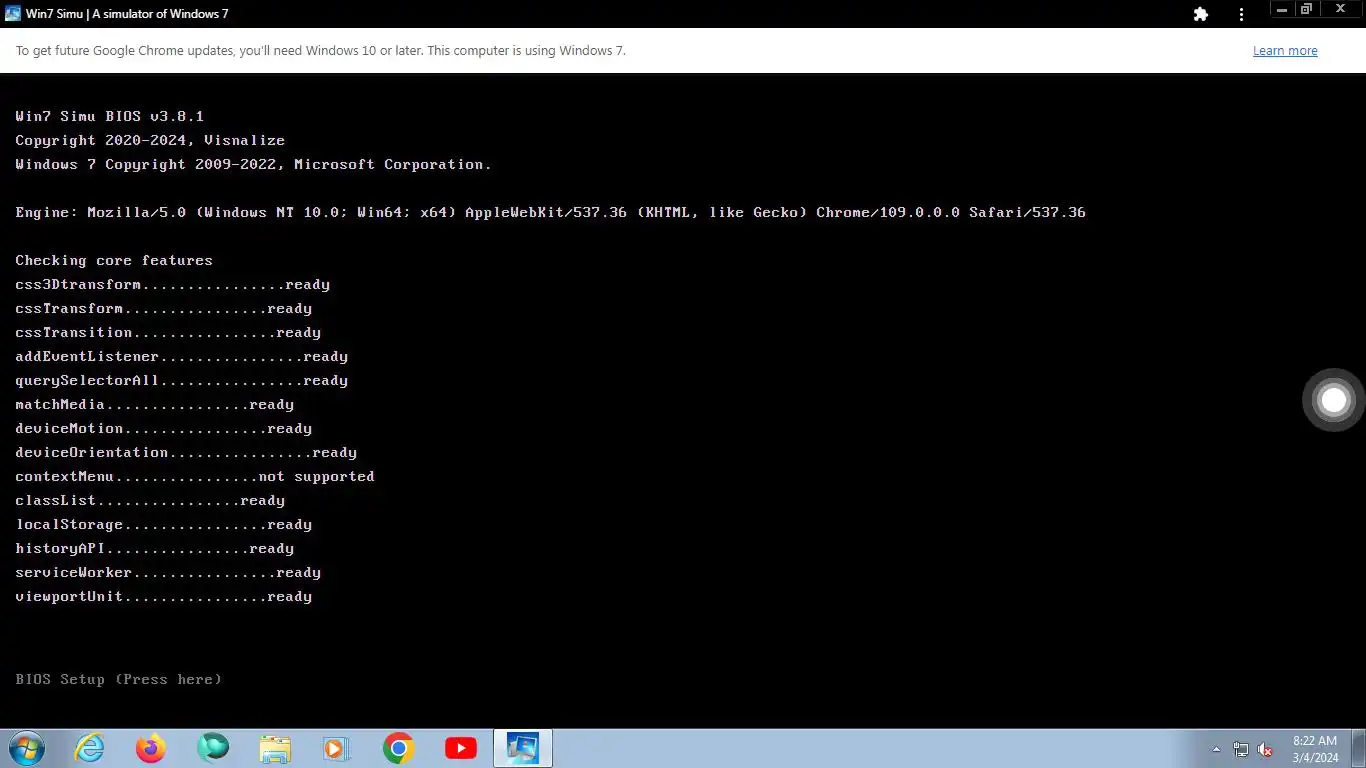Image resolution: width=1366 pixels, height=768 pixels.
Task: Launch Internet Explorer from the taskbar
Action: tap(89, 748)
